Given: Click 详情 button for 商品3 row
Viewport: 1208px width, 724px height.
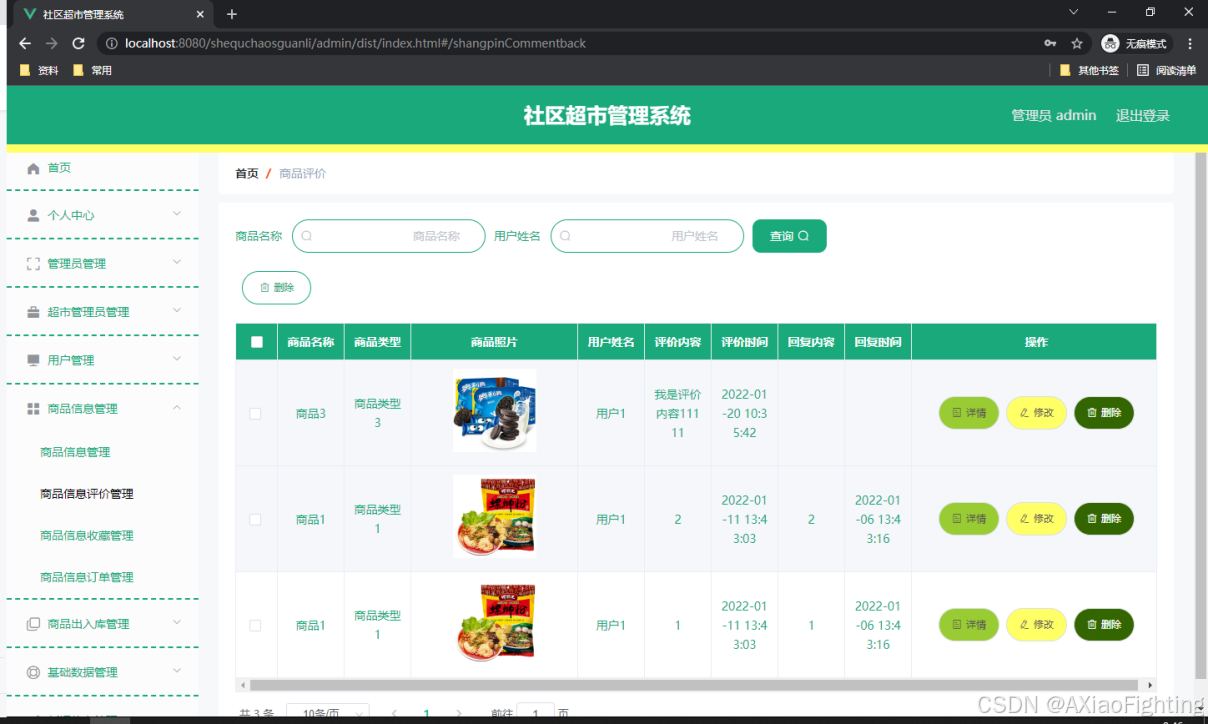Looking at the screenshot, I should tap(969, 413).
